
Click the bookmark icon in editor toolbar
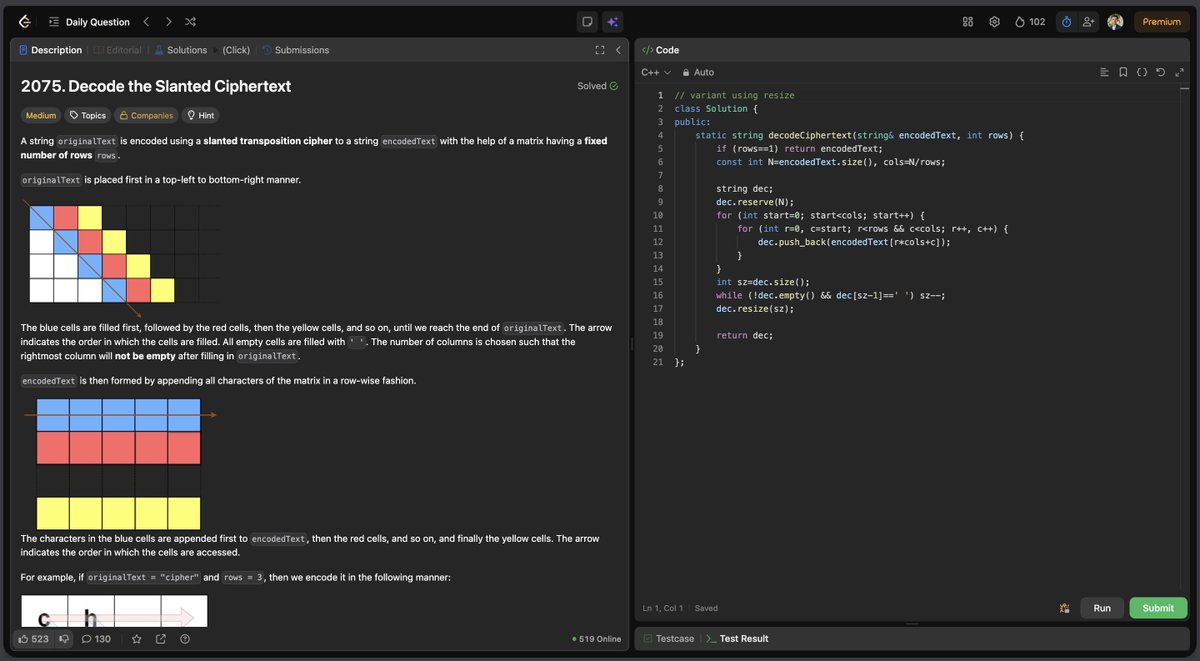[1124, 72]
